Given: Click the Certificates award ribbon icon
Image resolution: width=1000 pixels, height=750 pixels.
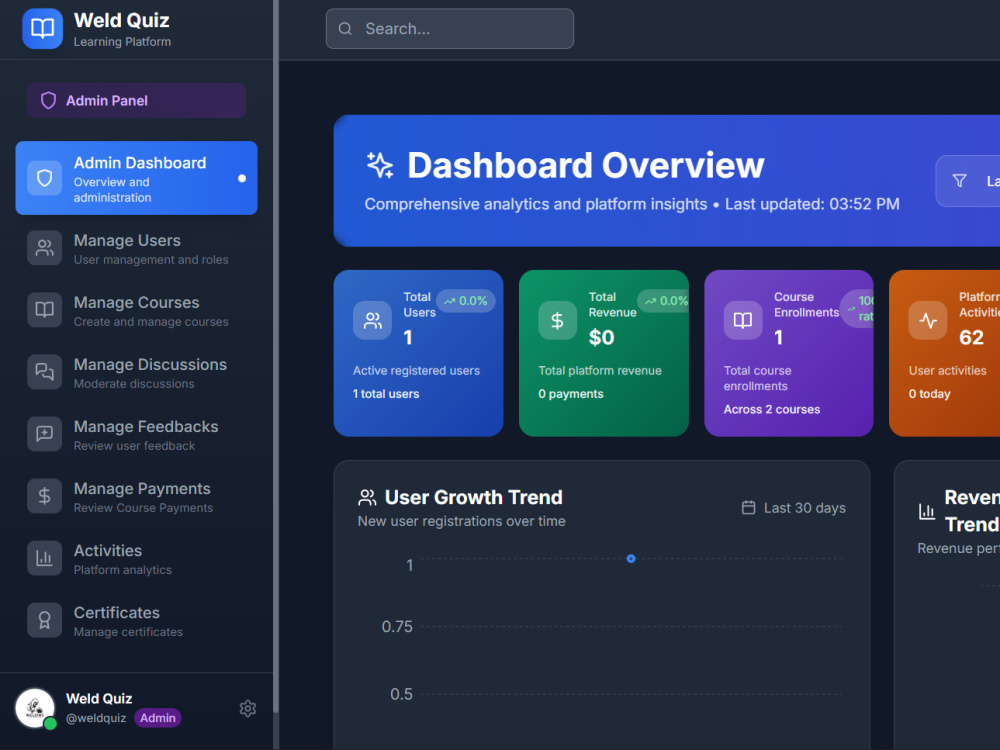Looking at the screenshot, I should [45, 620].
